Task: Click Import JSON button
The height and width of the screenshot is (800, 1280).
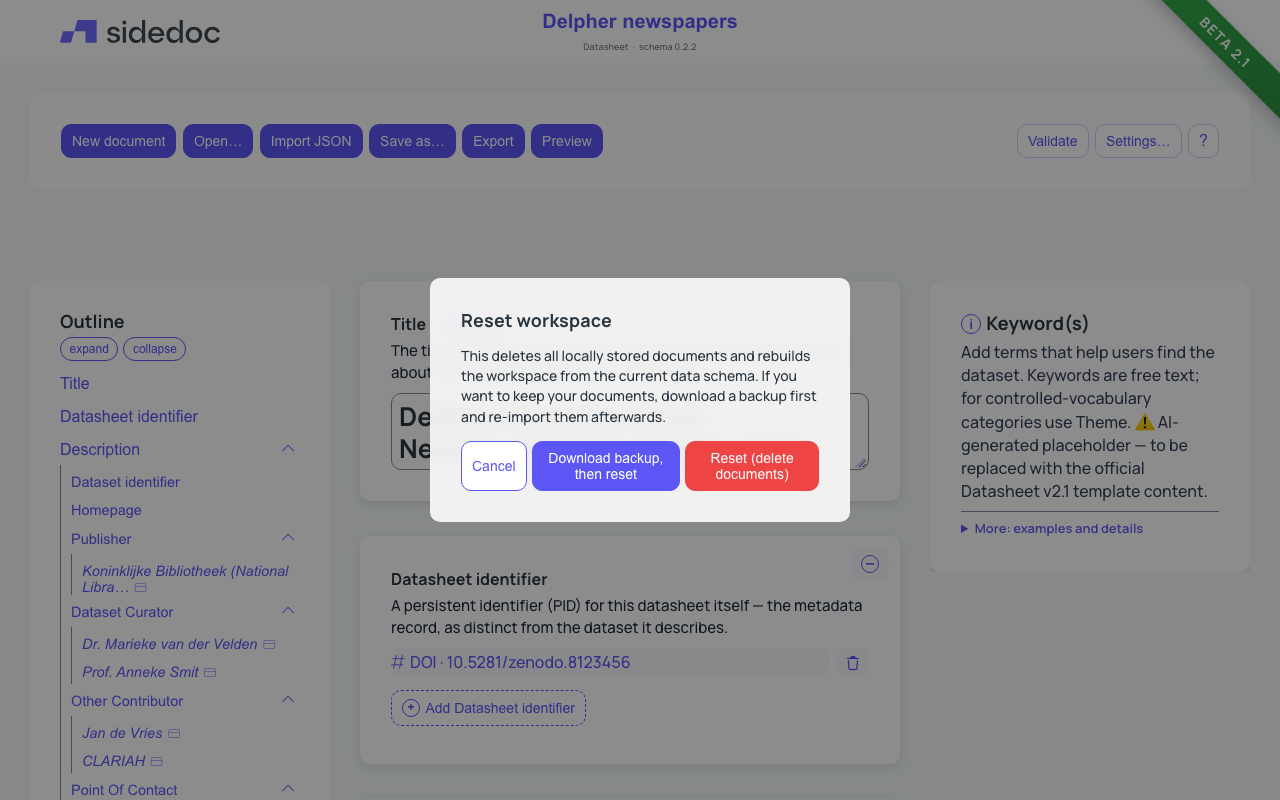Action: point(311,141)
